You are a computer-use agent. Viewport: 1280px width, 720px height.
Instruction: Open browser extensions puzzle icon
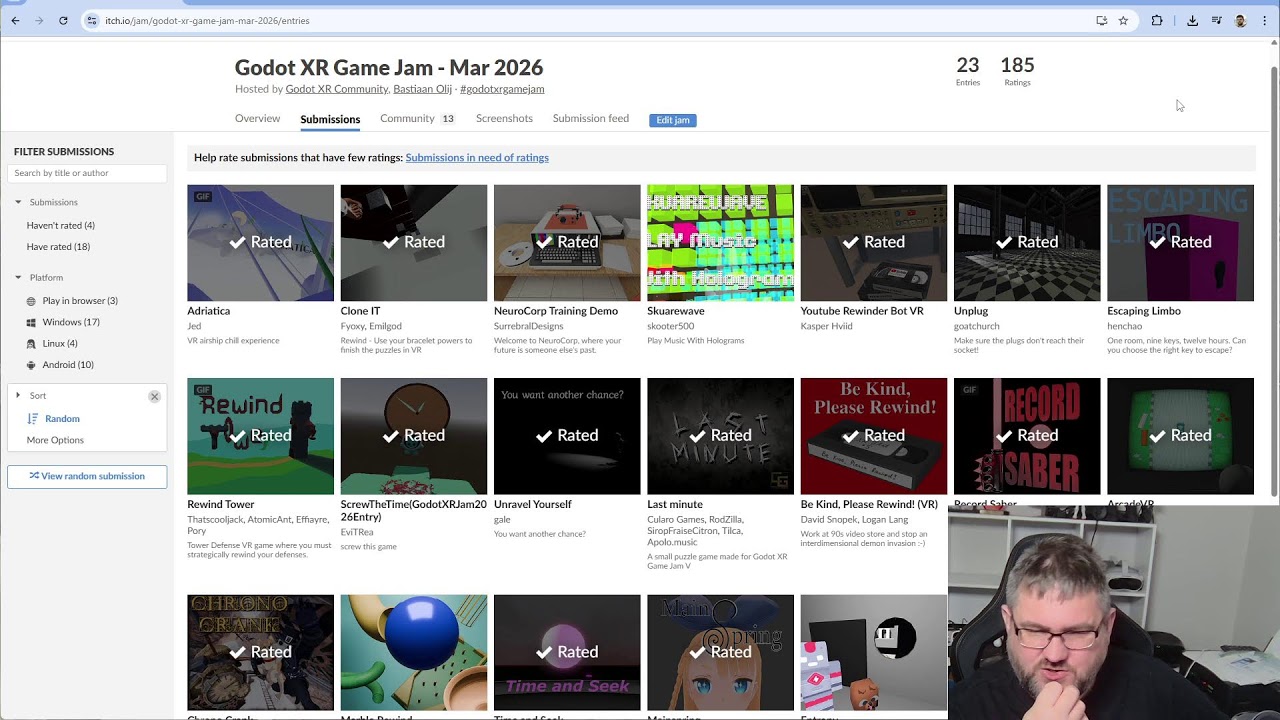[x=1157, y=20]
